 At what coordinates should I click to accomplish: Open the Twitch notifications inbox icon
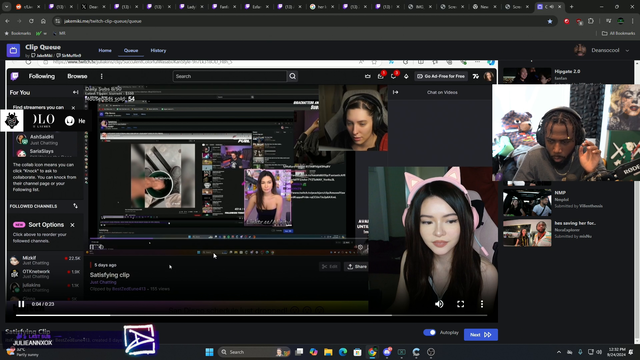381,76
